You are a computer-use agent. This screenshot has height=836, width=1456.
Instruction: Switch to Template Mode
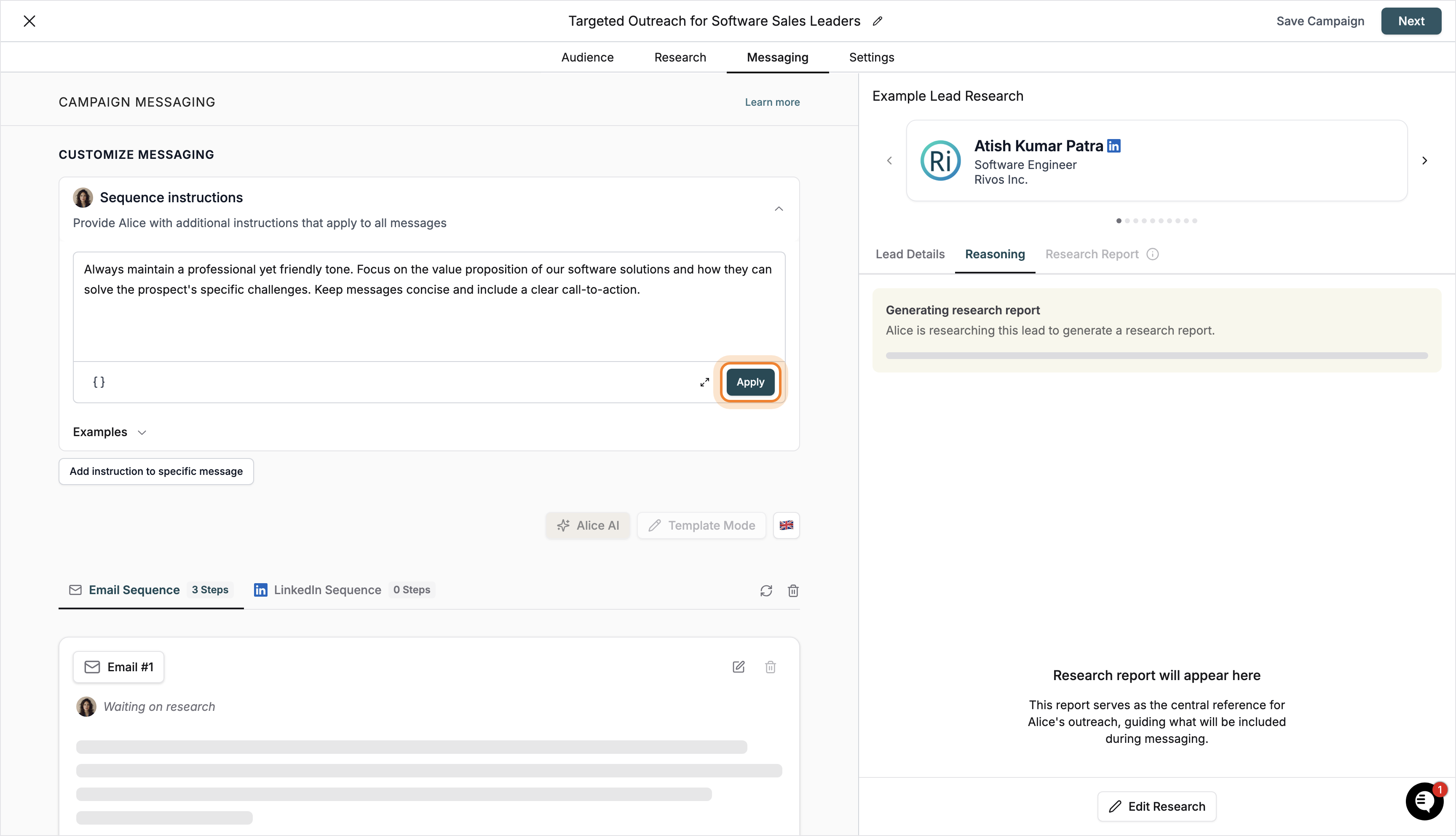coord(701,525)
